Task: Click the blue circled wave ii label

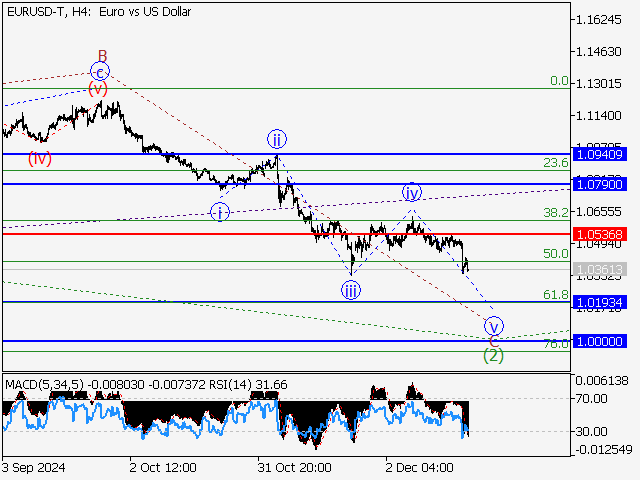Action: click(276, 139)
